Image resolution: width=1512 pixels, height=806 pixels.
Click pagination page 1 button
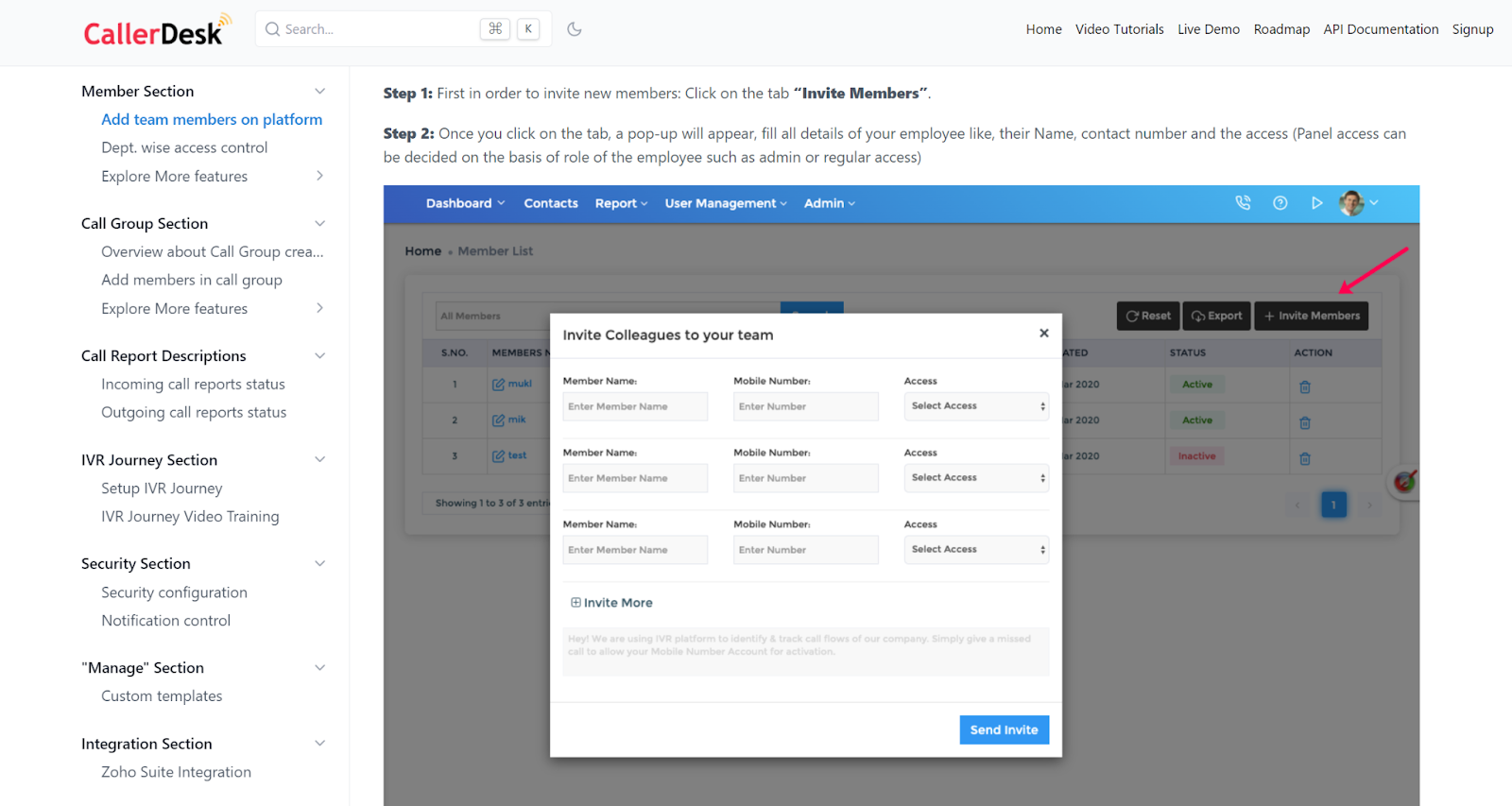(x=1333, y=505)
